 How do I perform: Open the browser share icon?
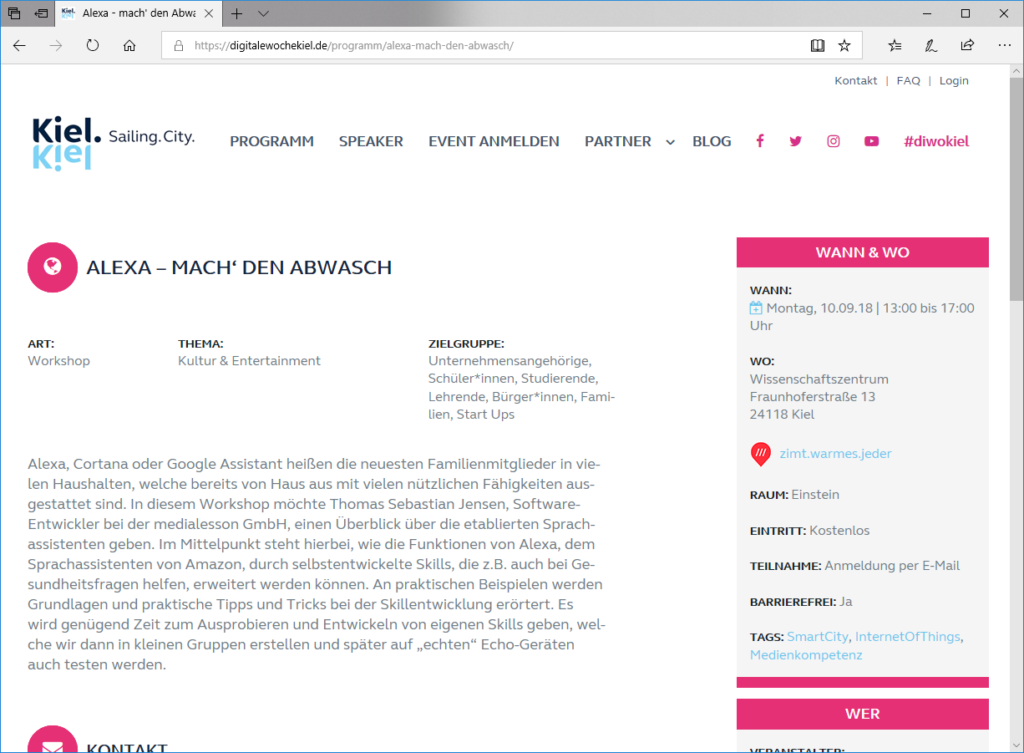click(x=967, y=45)
